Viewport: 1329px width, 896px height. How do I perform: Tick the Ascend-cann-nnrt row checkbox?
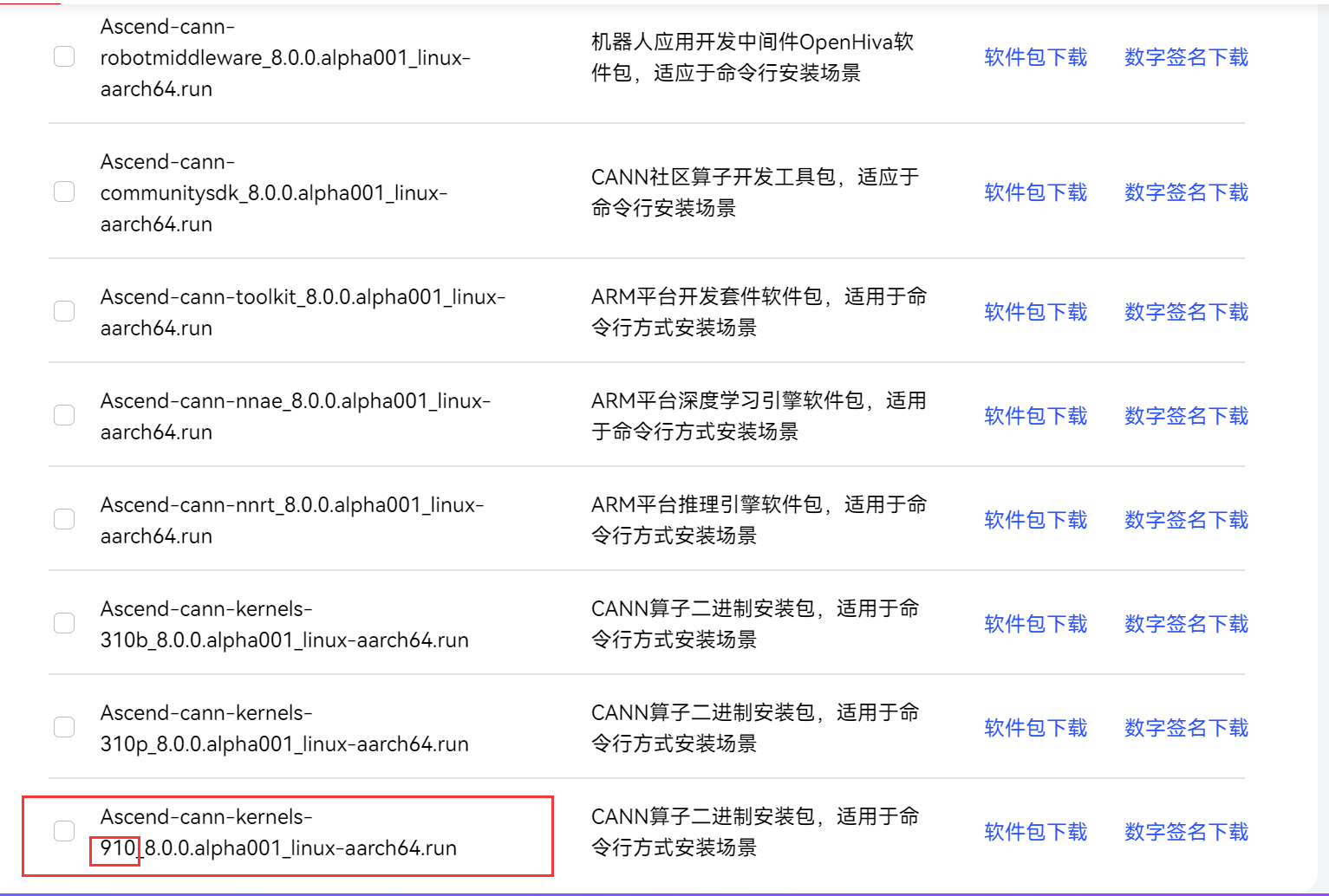[64, 519]
